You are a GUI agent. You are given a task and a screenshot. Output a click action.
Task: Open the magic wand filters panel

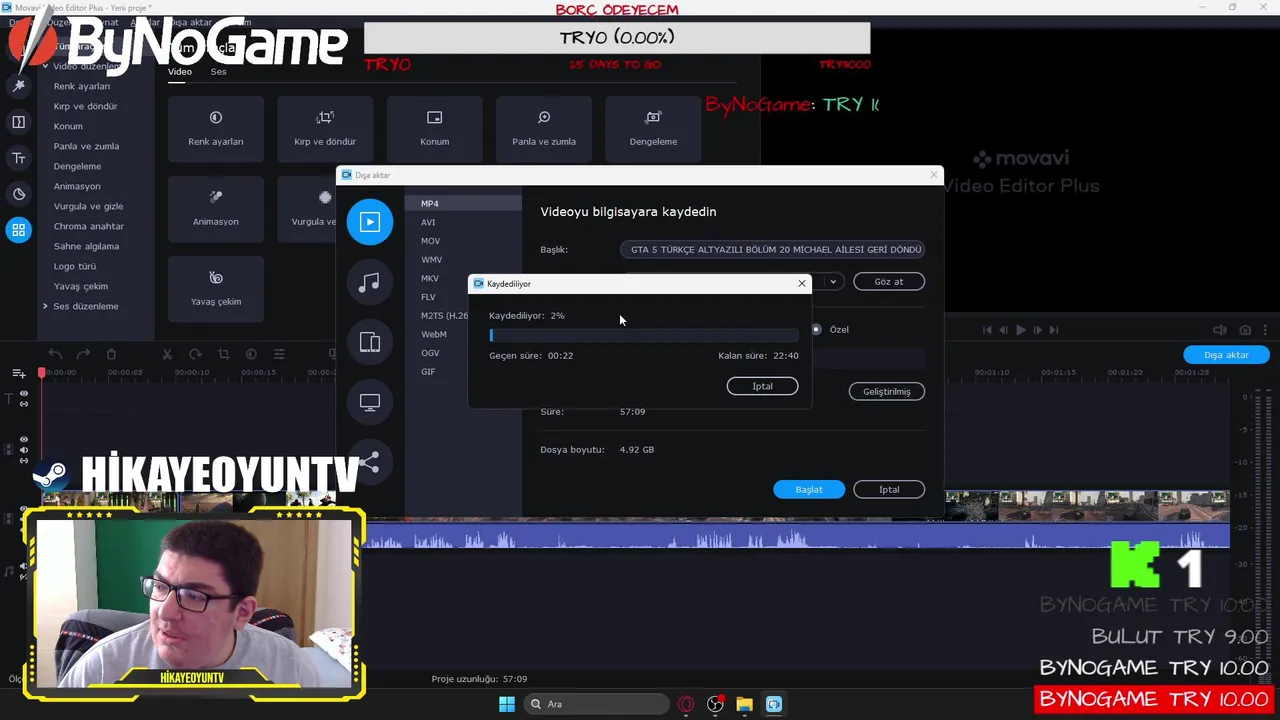pyautogui.click(x=18, y=87)
